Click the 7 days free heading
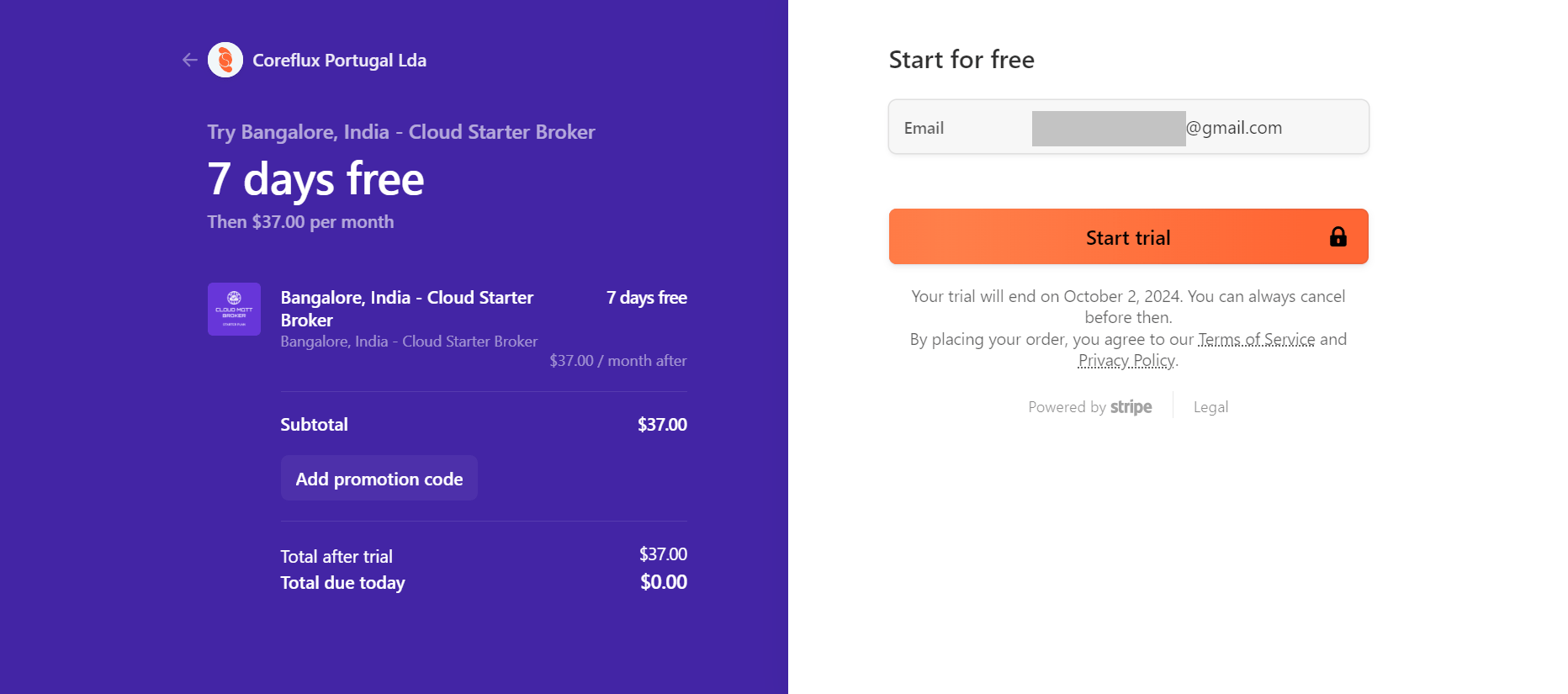This screenshot has height=694, width=1568. point(316,179)
